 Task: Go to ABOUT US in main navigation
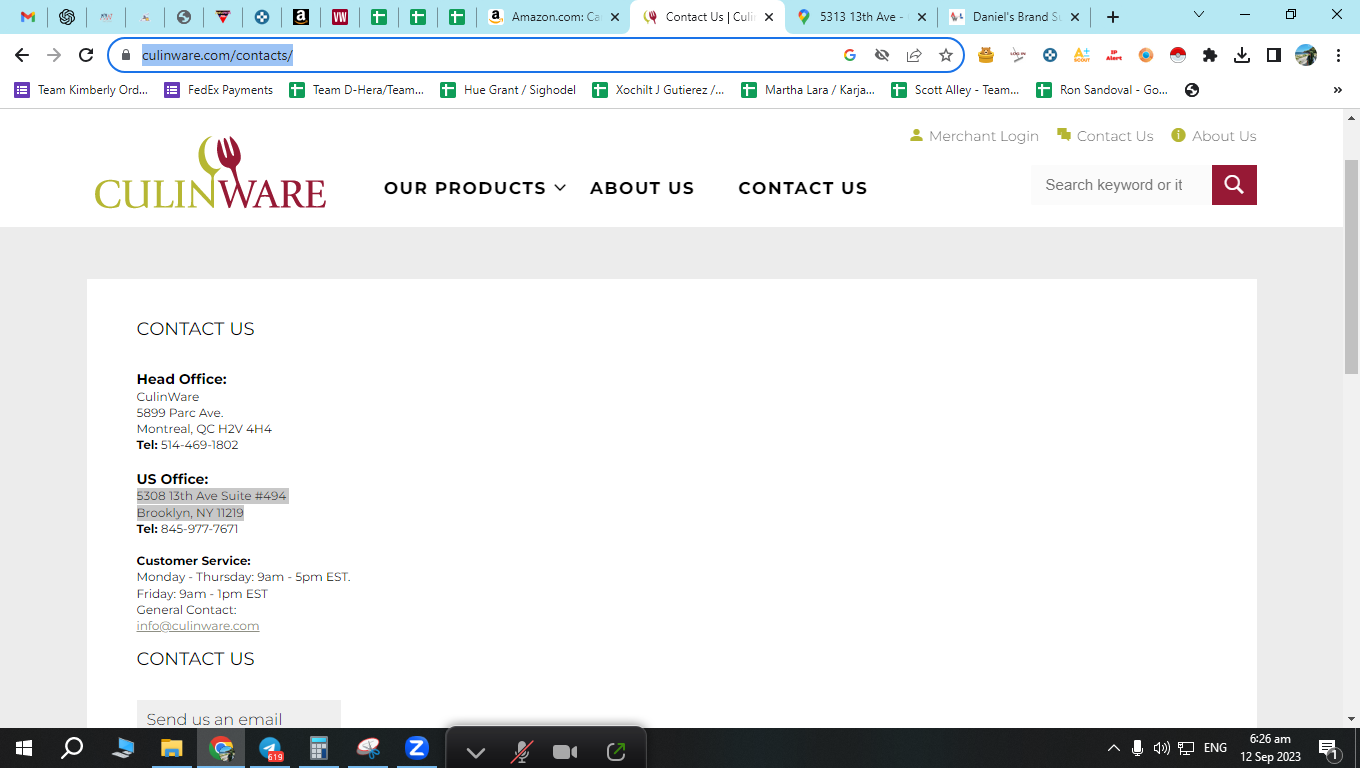click(642, 188)
